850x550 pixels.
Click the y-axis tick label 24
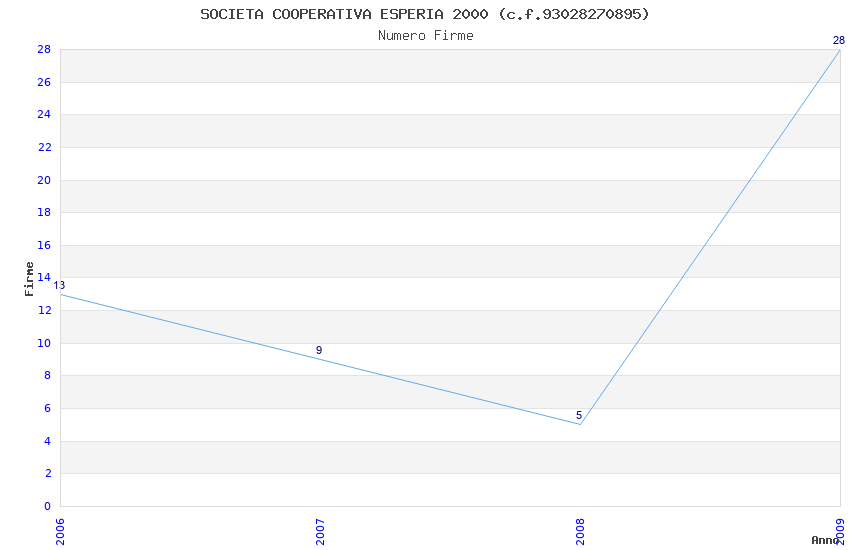44,114
